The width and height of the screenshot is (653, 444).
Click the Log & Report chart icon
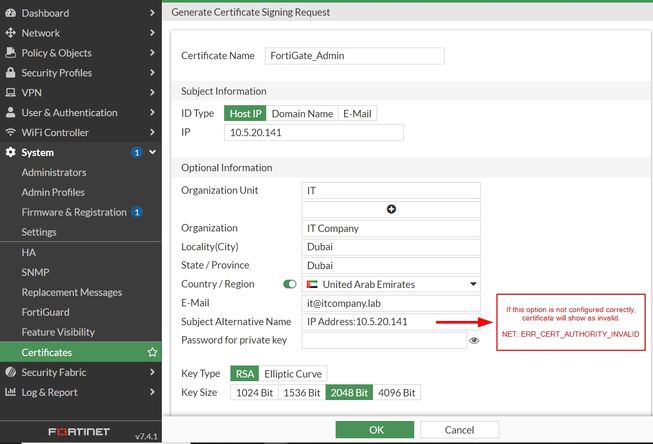[10, 392]
